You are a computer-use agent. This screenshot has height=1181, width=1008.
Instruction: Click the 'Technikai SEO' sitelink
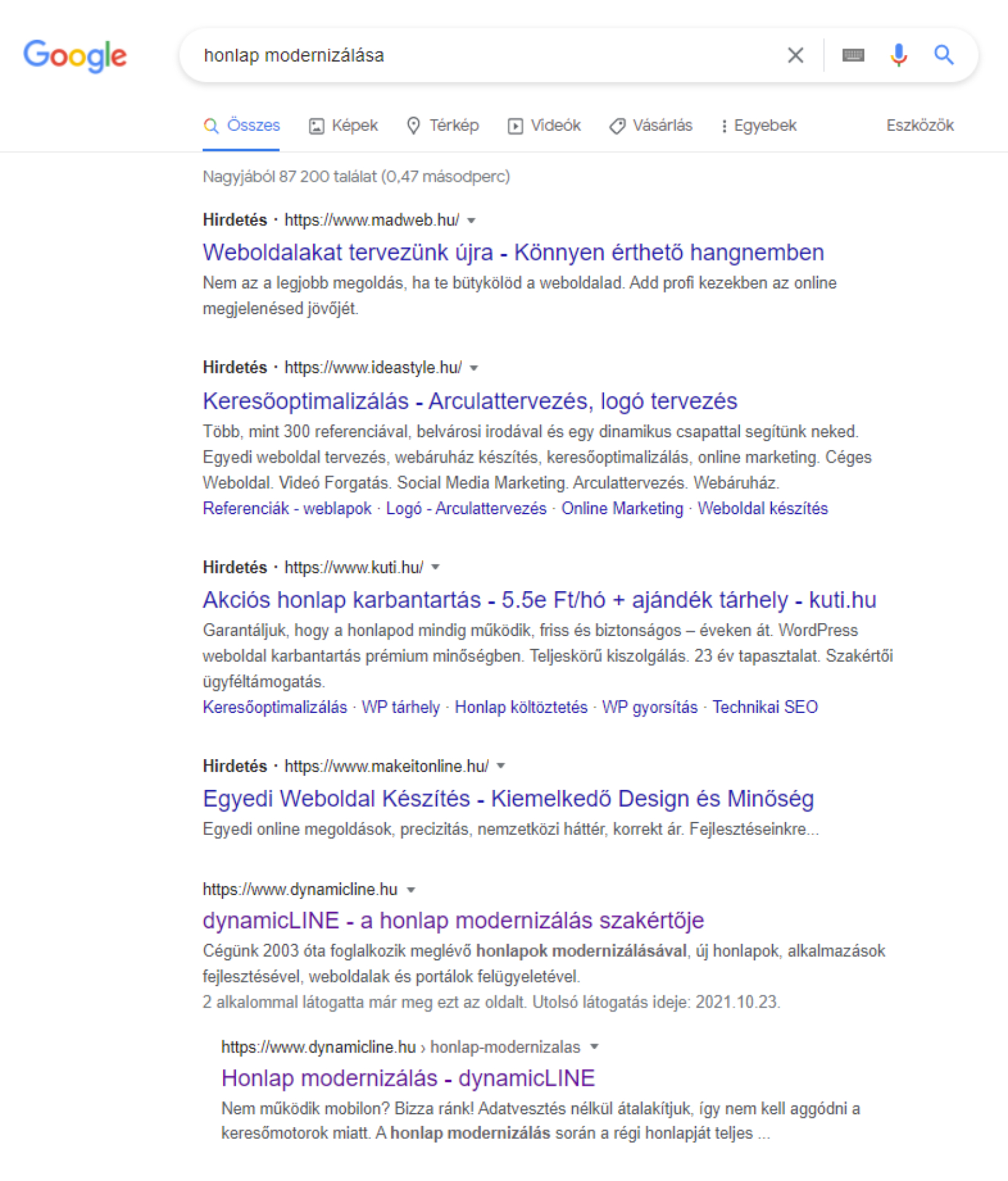tap(765, 708)
